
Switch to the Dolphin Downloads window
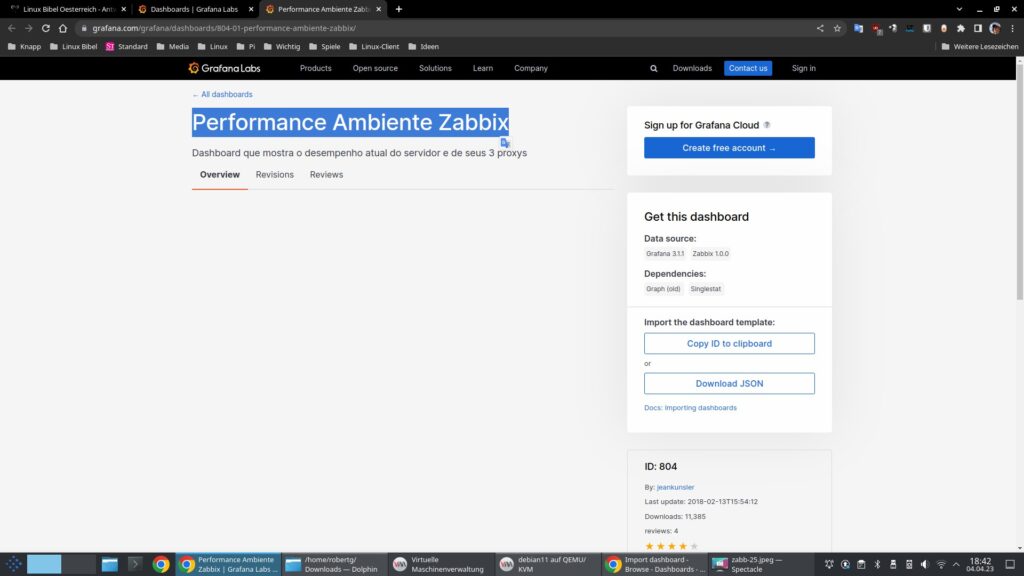coord(334,564)
